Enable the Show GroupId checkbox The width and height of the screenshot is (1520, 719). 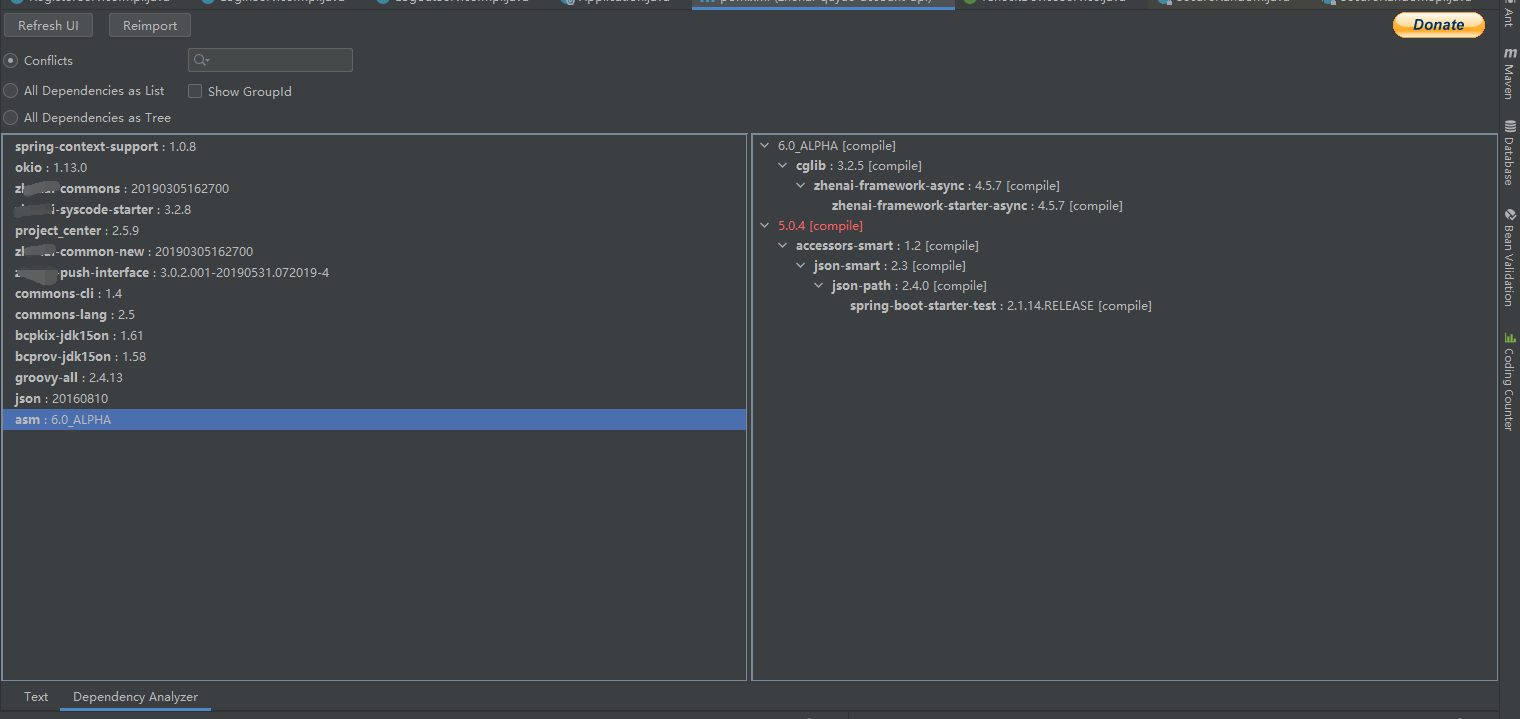tap(195, 91)
